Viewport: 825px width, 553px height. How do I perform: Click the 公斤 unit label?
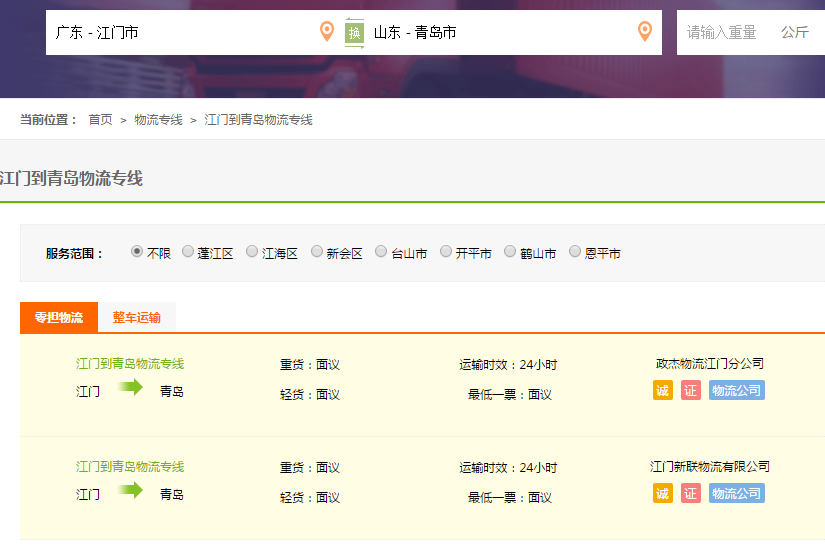point(795,33)
